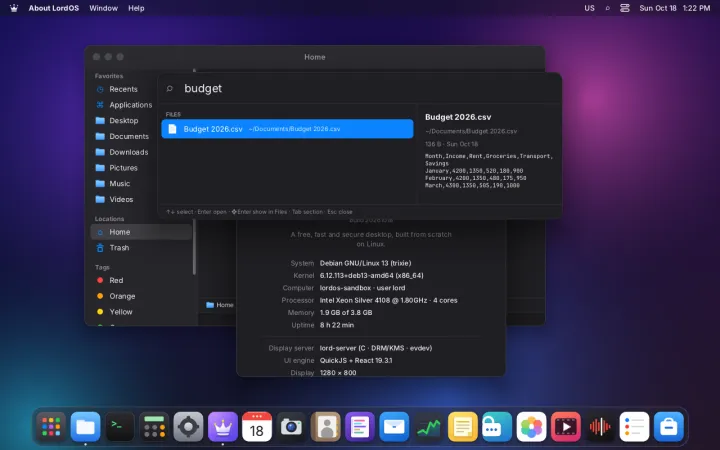Open the Window menu

[x=103, y=8]
